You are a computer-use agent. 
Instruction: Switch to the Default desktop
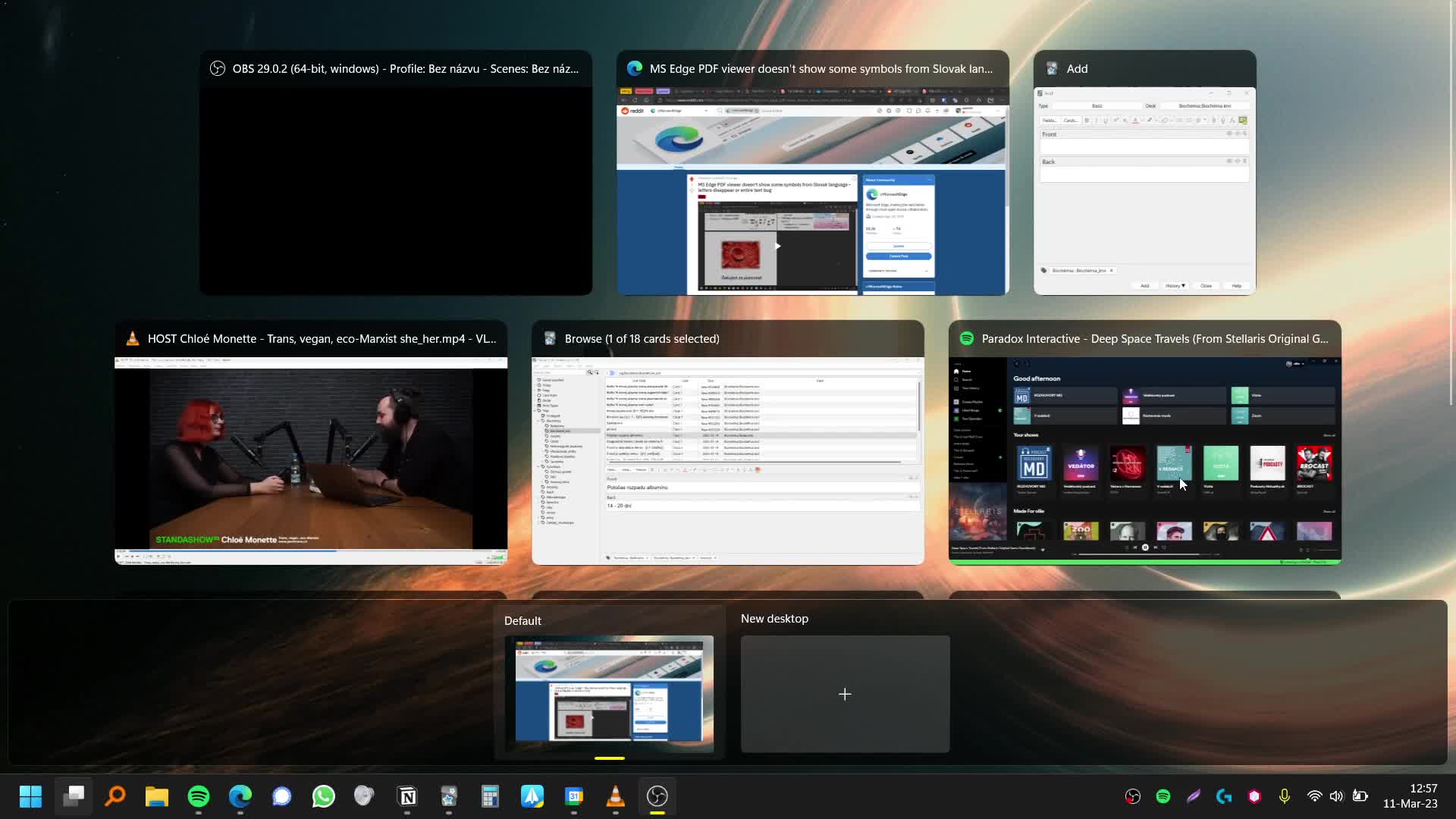(x=609, y=694)
